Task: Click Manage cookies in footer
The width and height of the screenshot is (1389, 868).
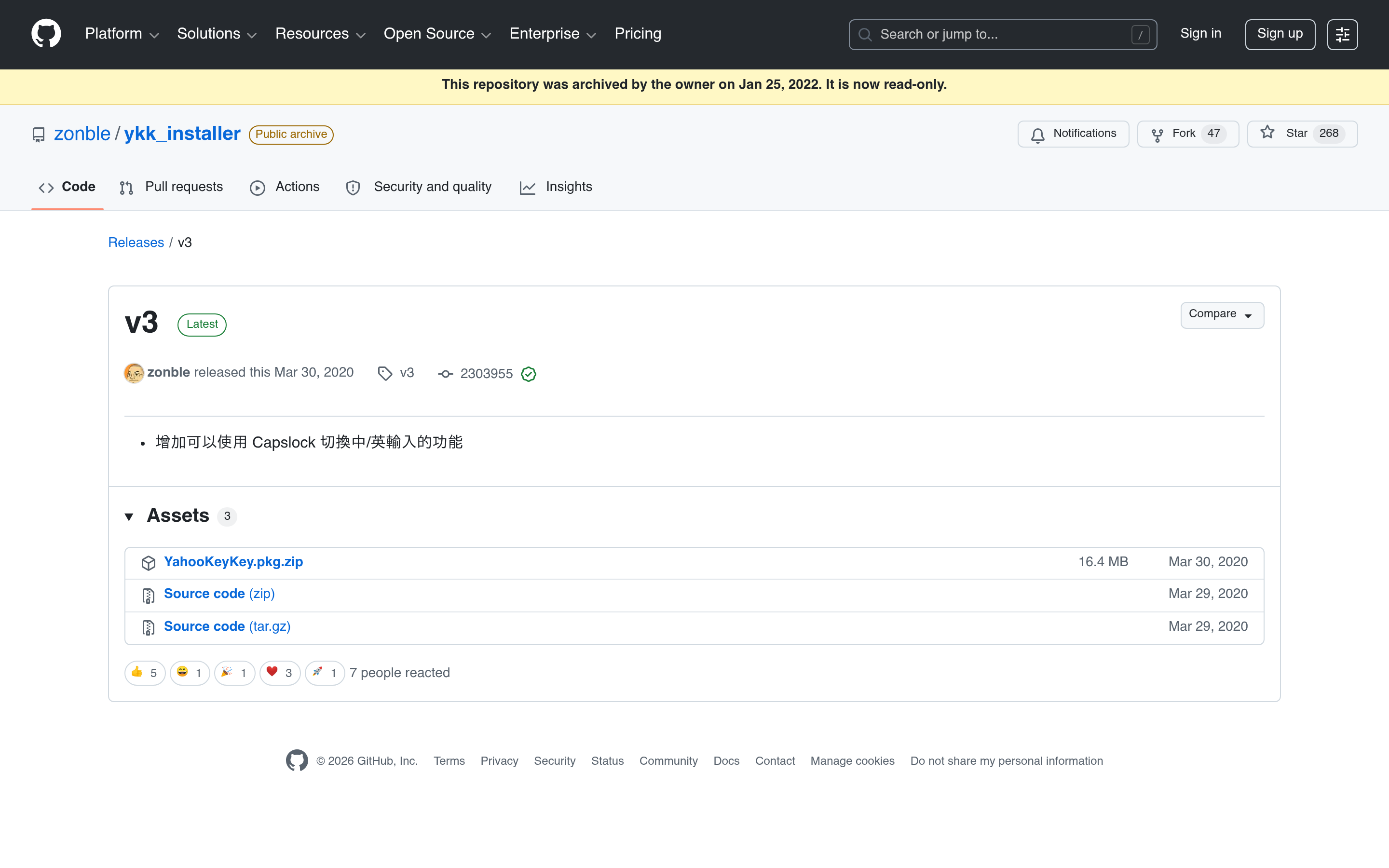Action: point(852,761)
